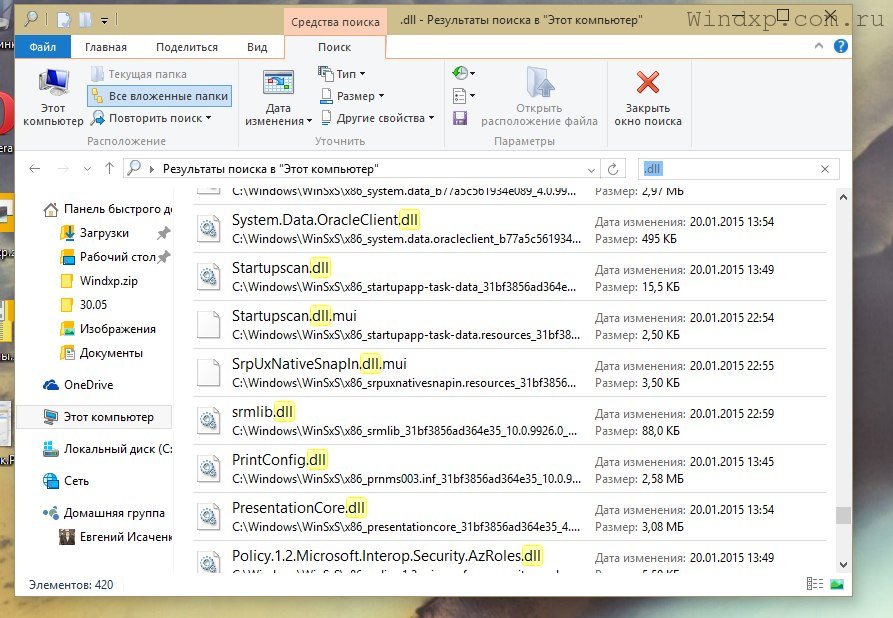Select Этот компьютер in navigation pane
The height and width of the screenshot is (618, 893).
(94, 417)
